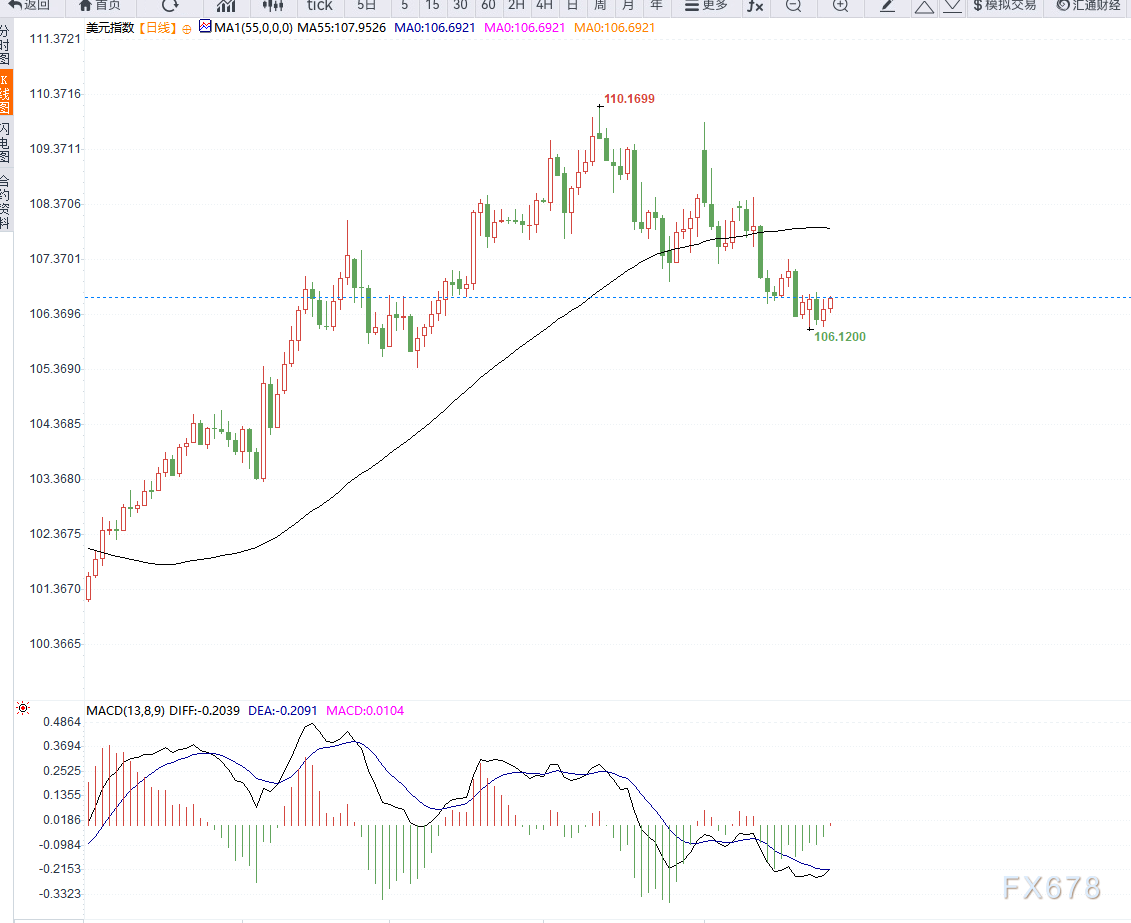Viewport: 1131px width, 923px height.
Task: Select the 分时图 sidebar tab
Action: click(x=6, y=45)
